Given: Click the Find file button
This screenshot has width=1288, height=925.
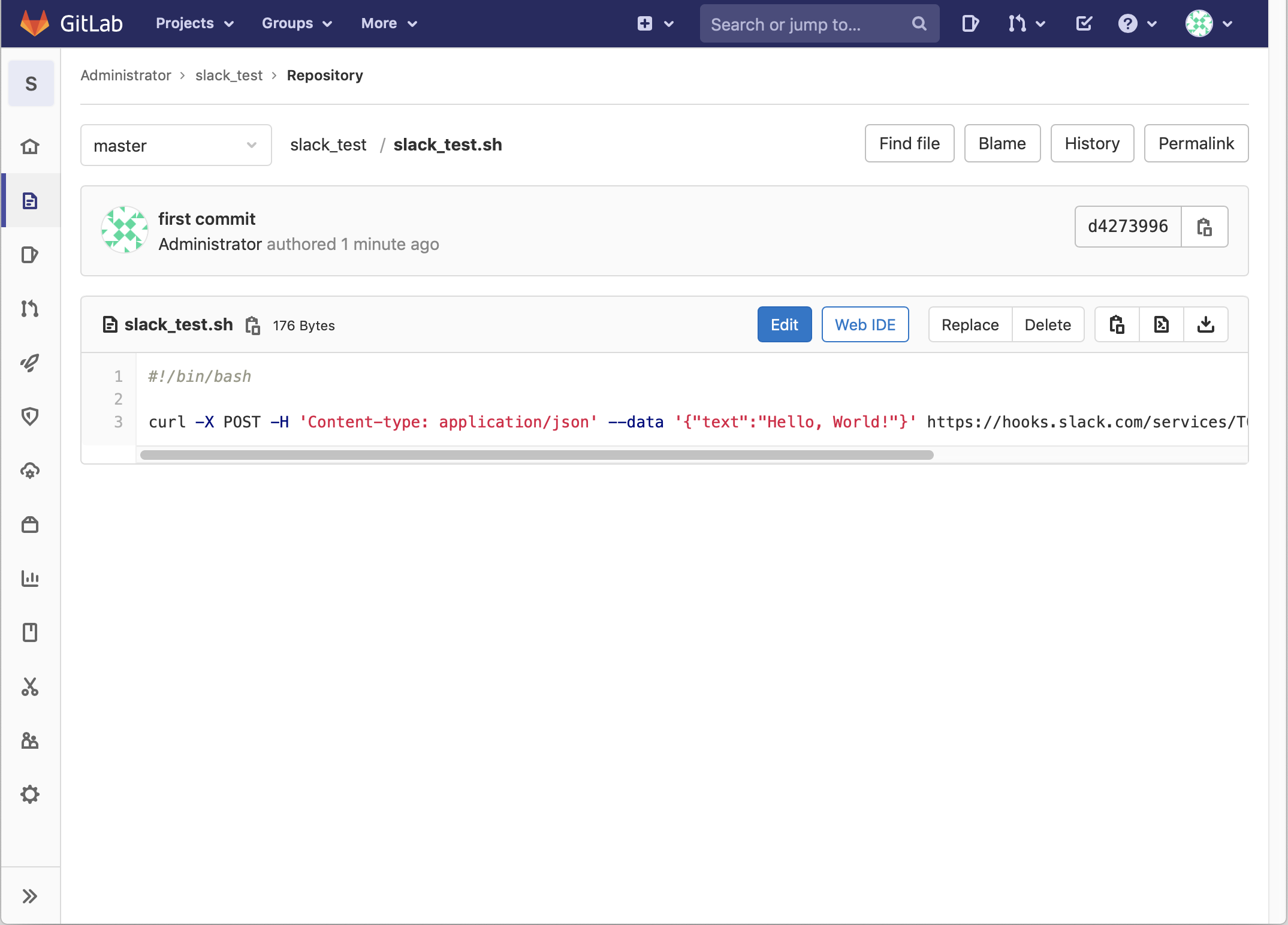Looking at the screenshot, I should point(909,143).
